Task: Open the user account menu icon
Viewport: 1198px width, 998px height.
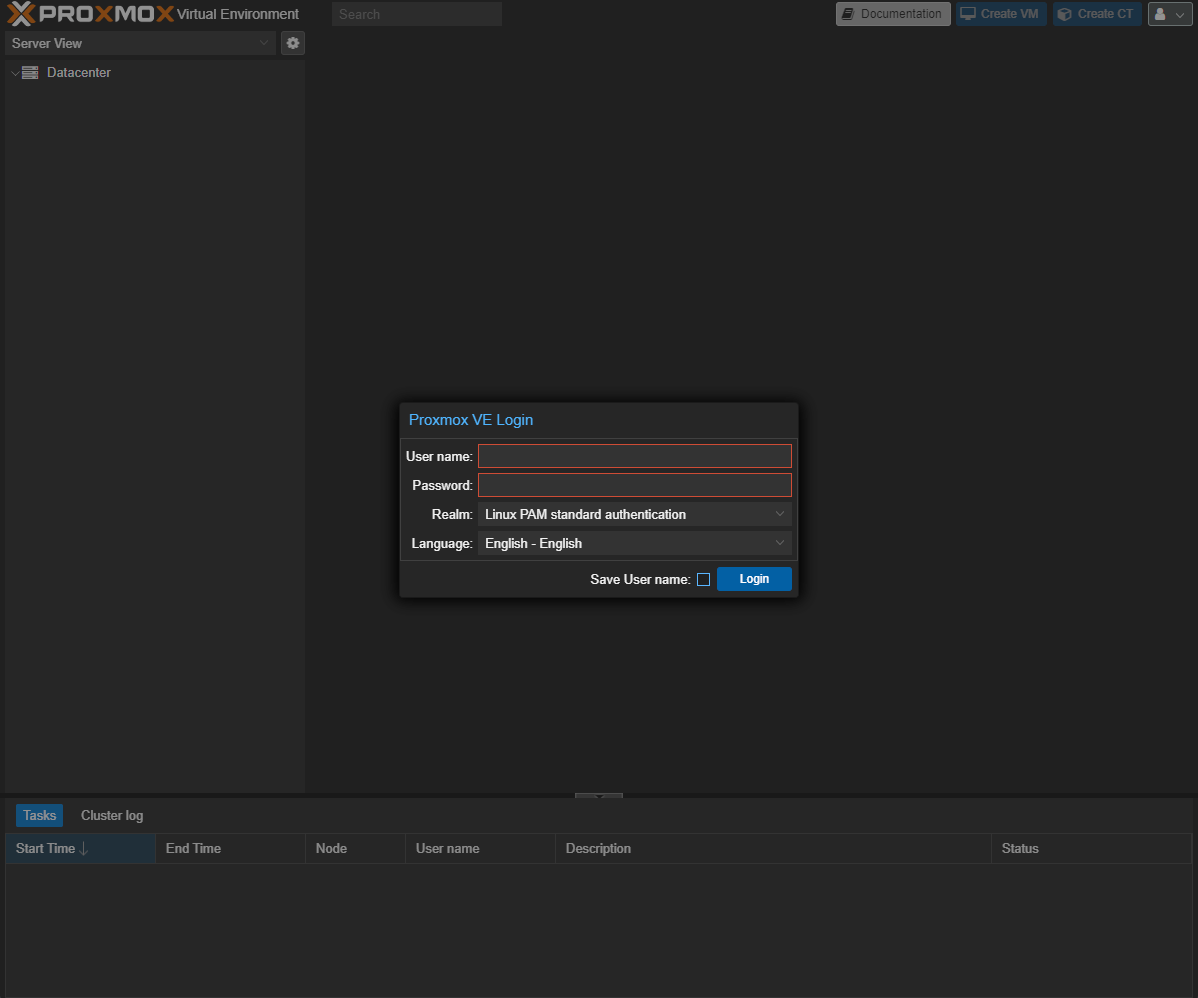Action: pyautogui.click(x=1161, y=14)
